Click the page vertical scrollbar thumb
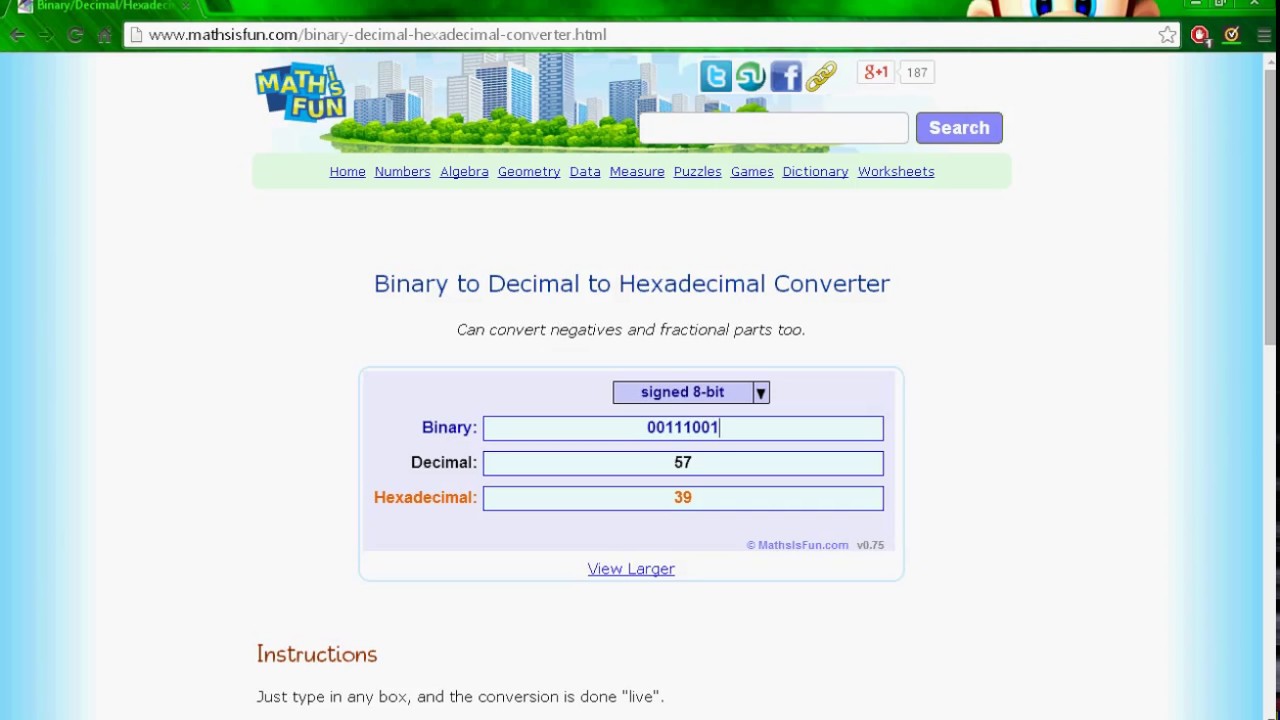Screen dimensions: 1280x720 (1270, 205)
